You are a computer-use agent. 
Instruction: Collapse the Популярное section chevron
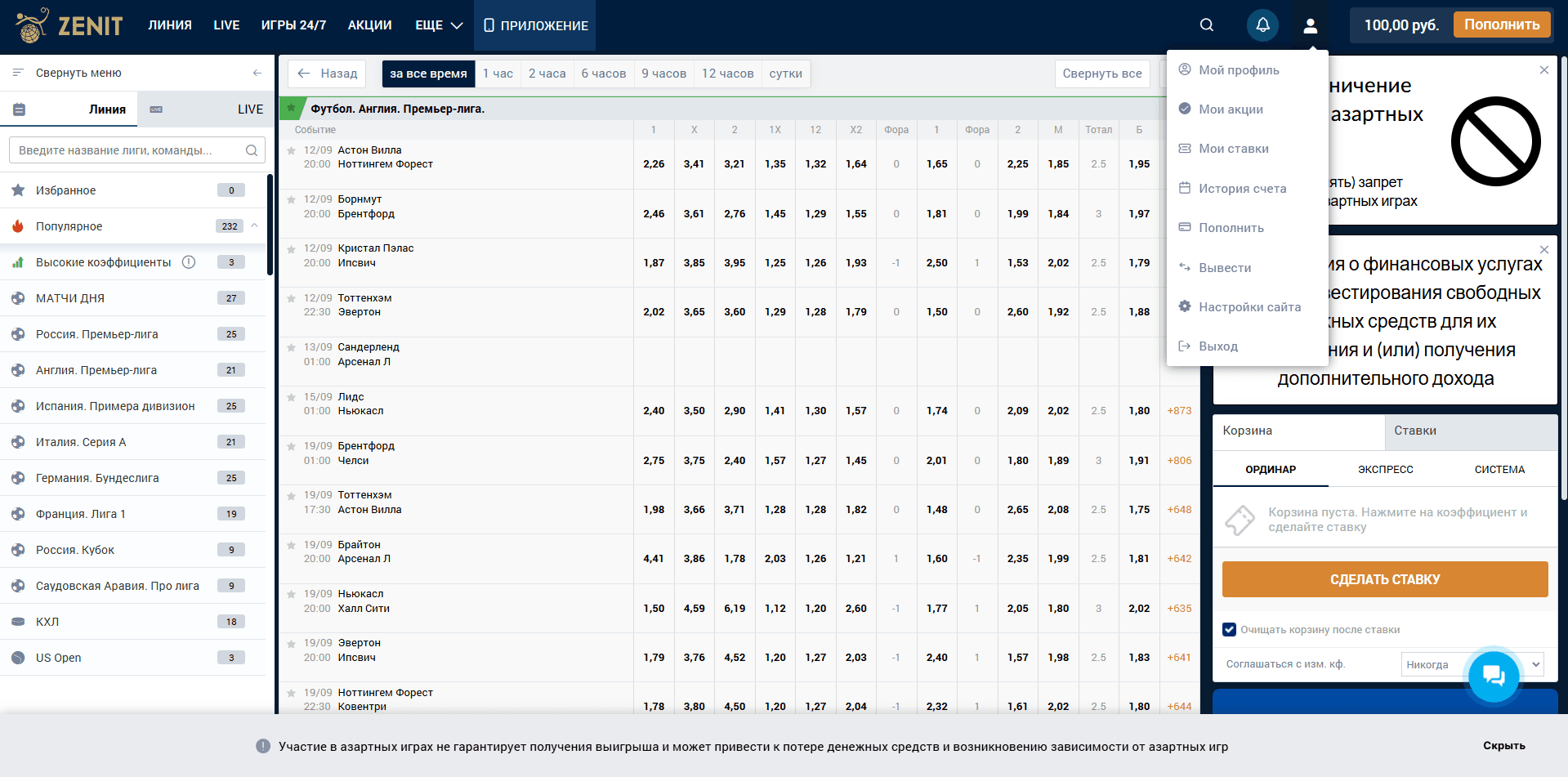254,226
